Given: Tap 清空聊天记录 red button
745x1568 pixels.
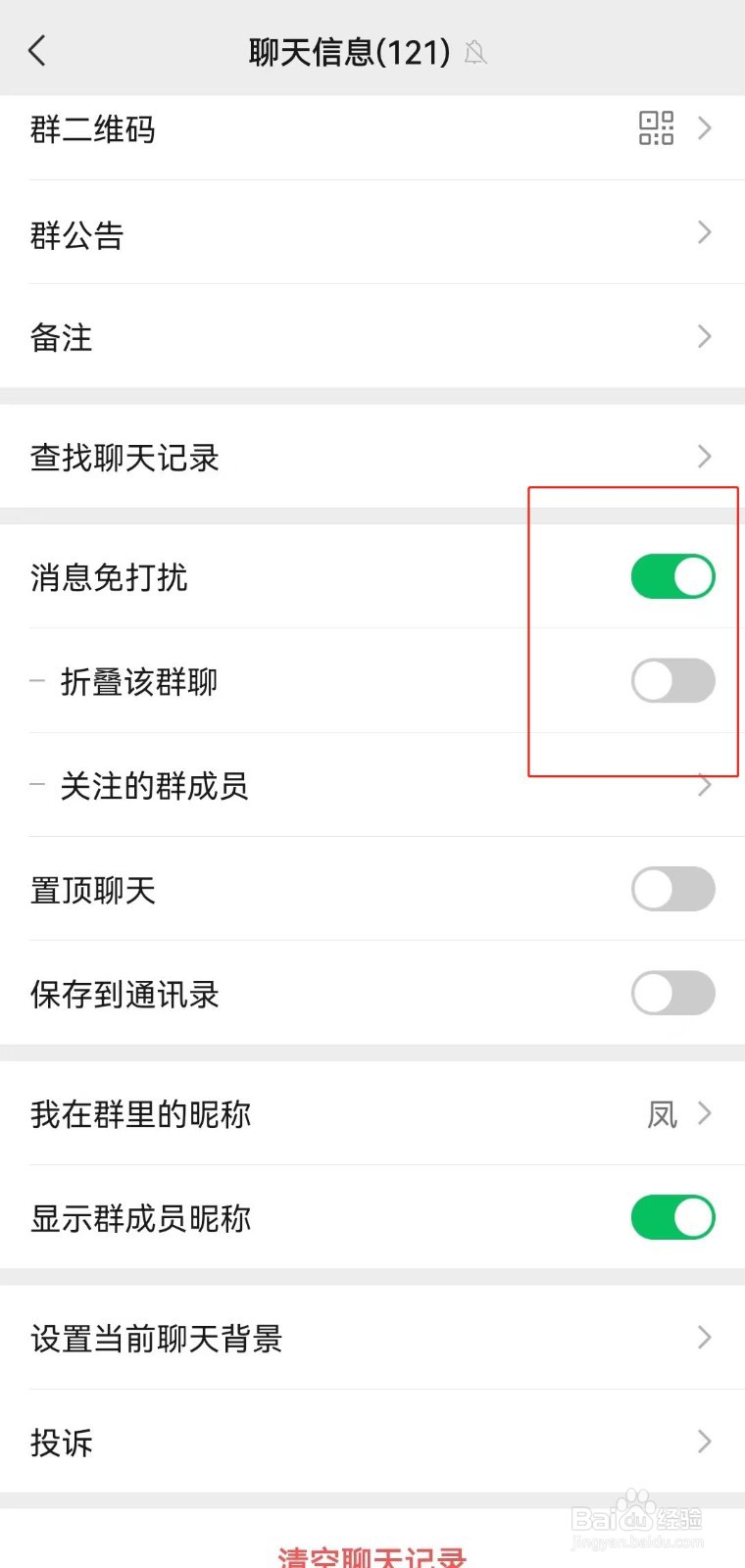Looking at the screenshot, I should point(372,1556).
